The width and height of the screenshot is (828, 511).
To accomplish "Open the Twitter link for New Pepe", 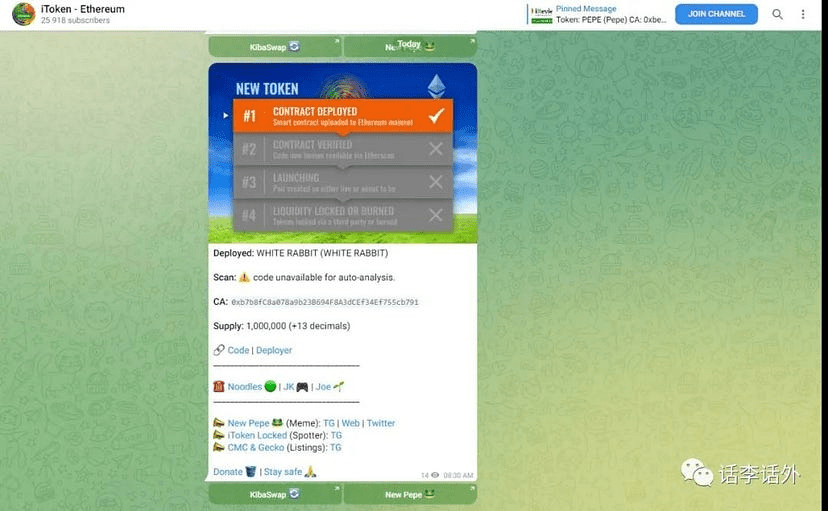I will point(381,423).
